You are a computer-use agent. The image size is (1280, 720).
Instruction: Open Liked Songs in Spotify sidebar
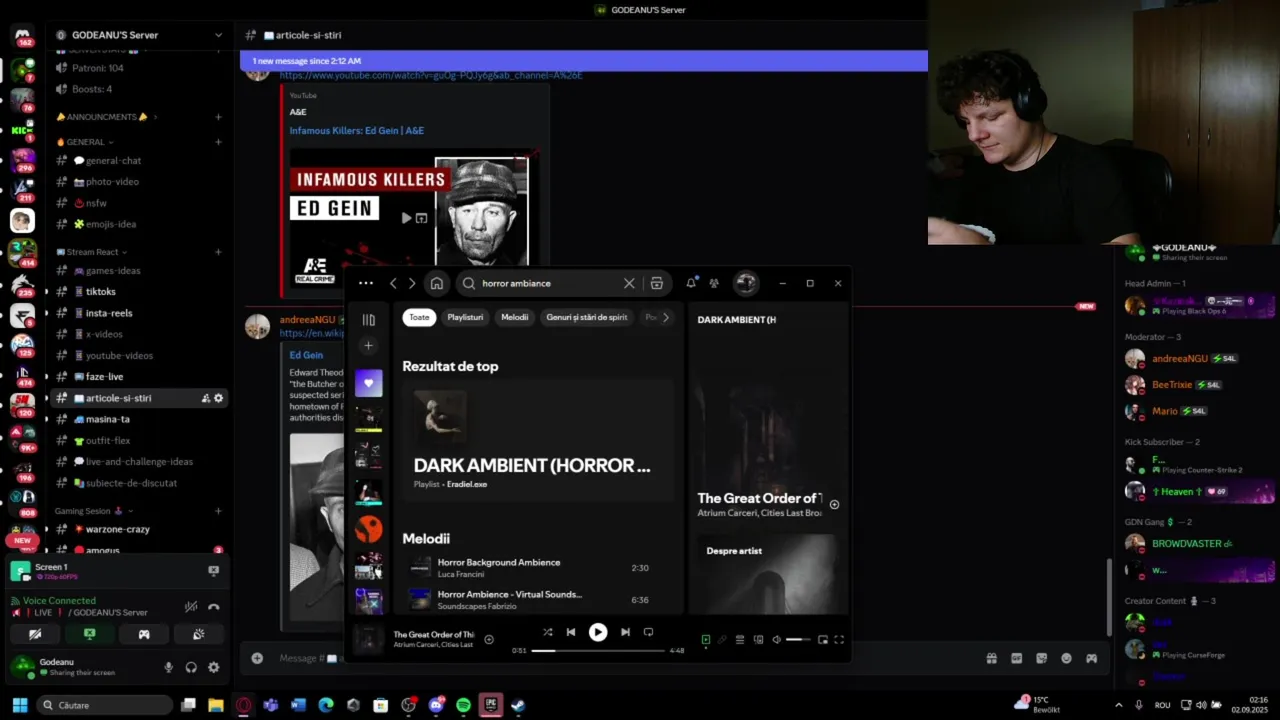pyautogui.click(x=368, y=383)
